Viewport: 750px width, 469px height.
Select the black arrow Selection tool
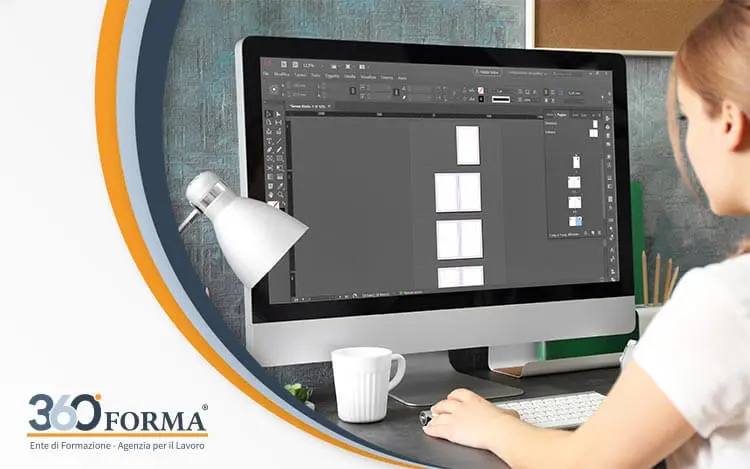pos(269,115)
